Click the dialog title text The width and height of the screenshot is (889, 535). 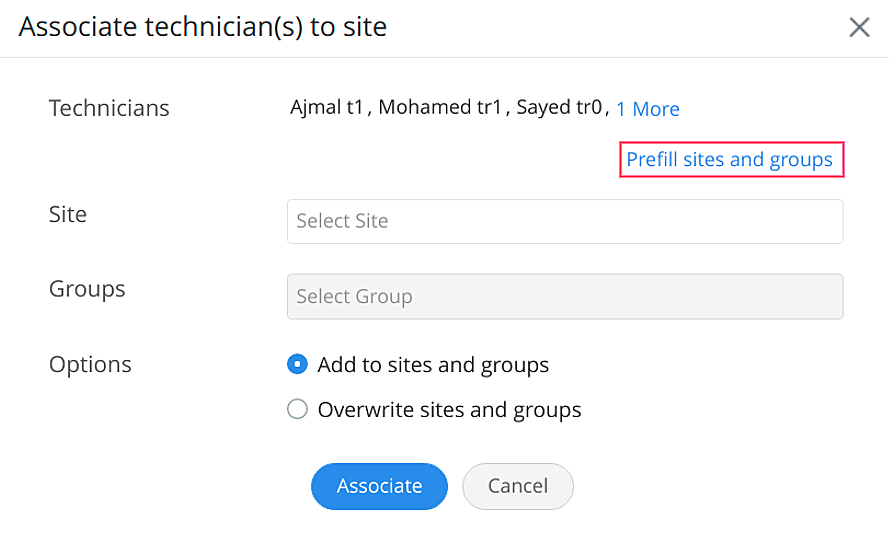(202, 27)
